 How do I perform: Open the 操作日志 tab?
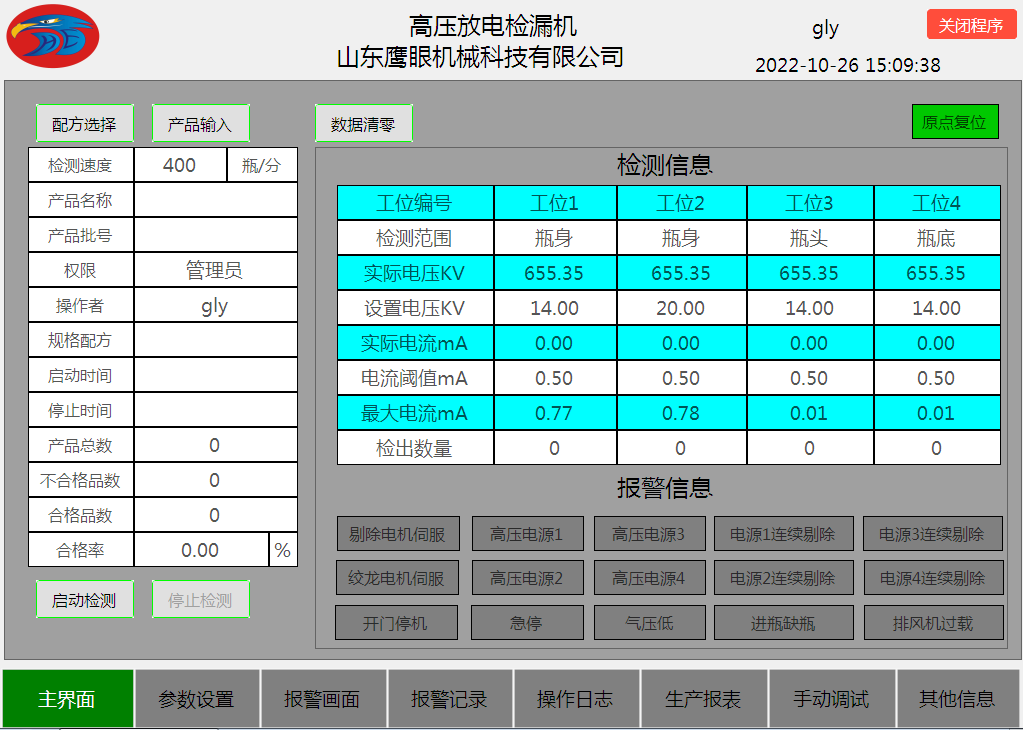[577, 699]
